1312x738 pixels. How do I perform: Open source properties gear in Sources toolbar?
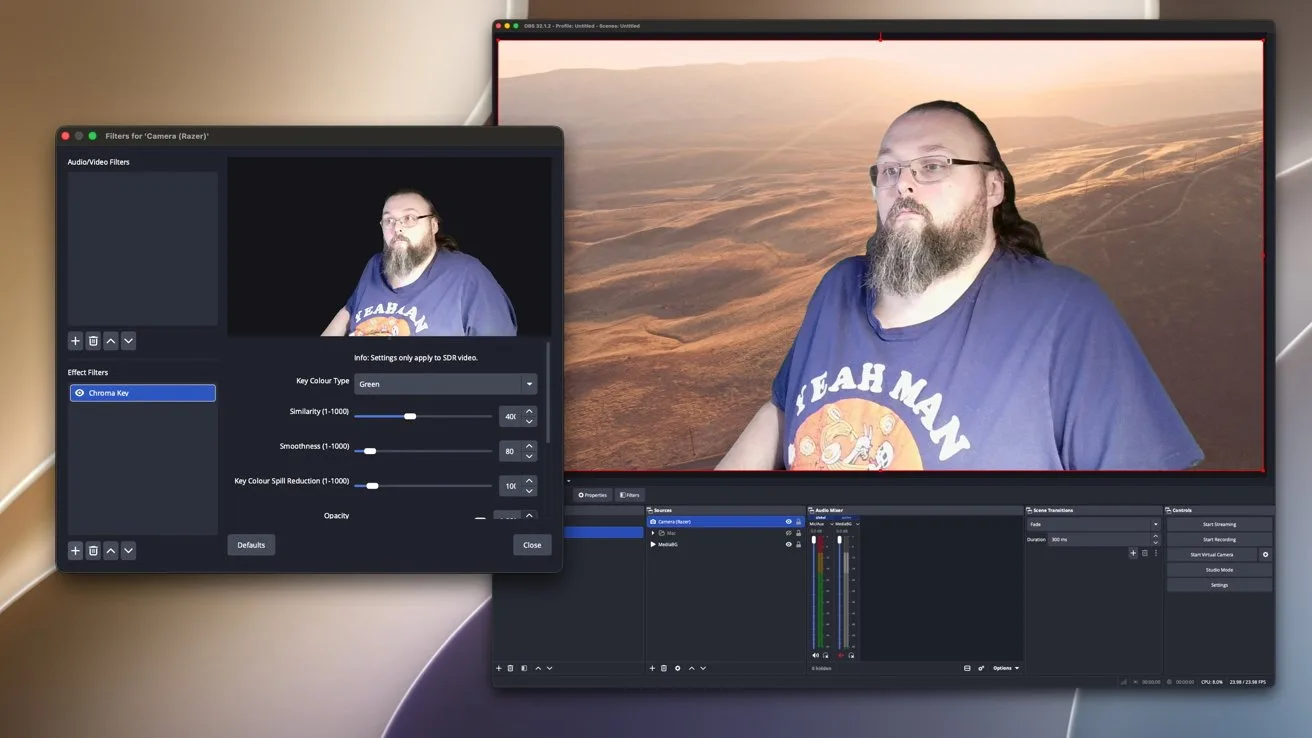tap(677, 668)
